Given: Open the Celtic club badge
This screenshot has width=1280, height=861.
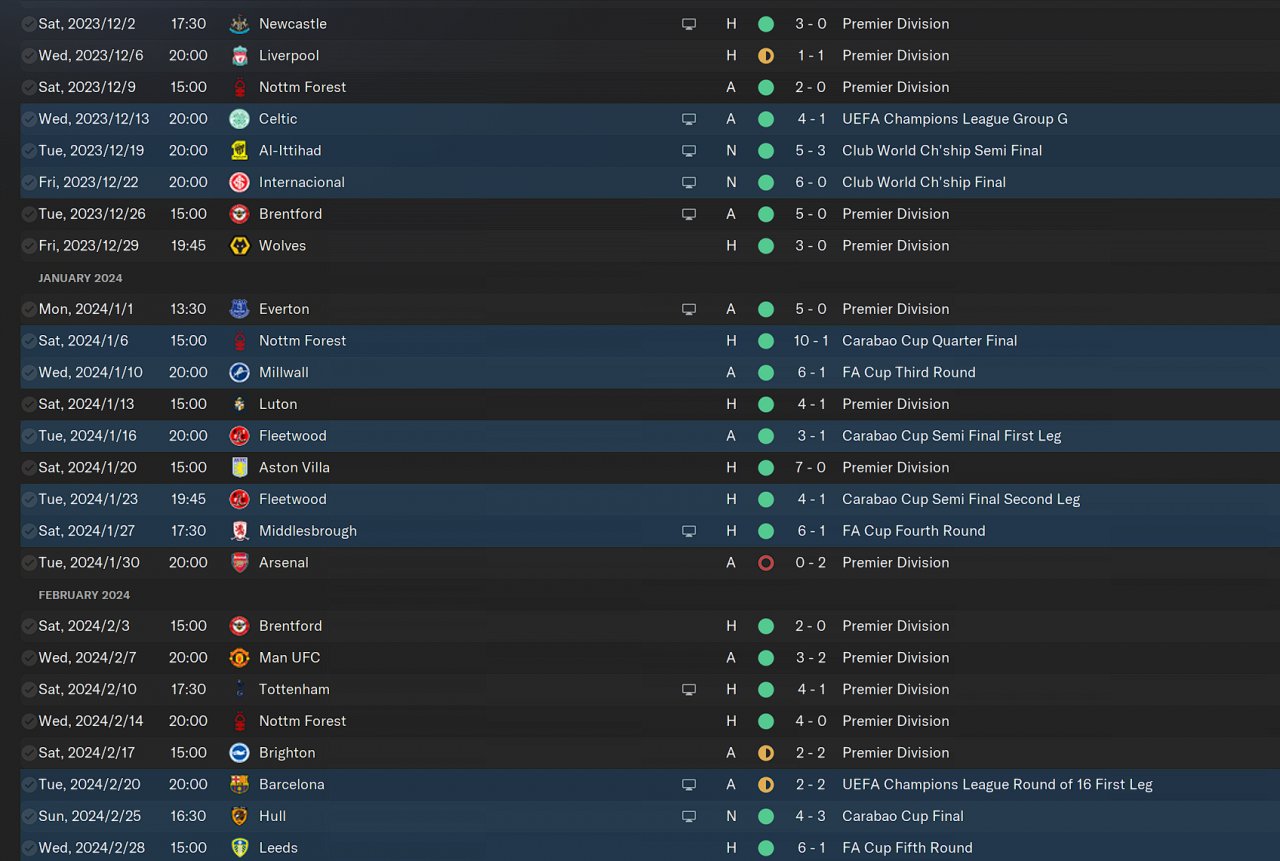Looking at the screenshot, I should pyautogui.click(x=239, y=119).
